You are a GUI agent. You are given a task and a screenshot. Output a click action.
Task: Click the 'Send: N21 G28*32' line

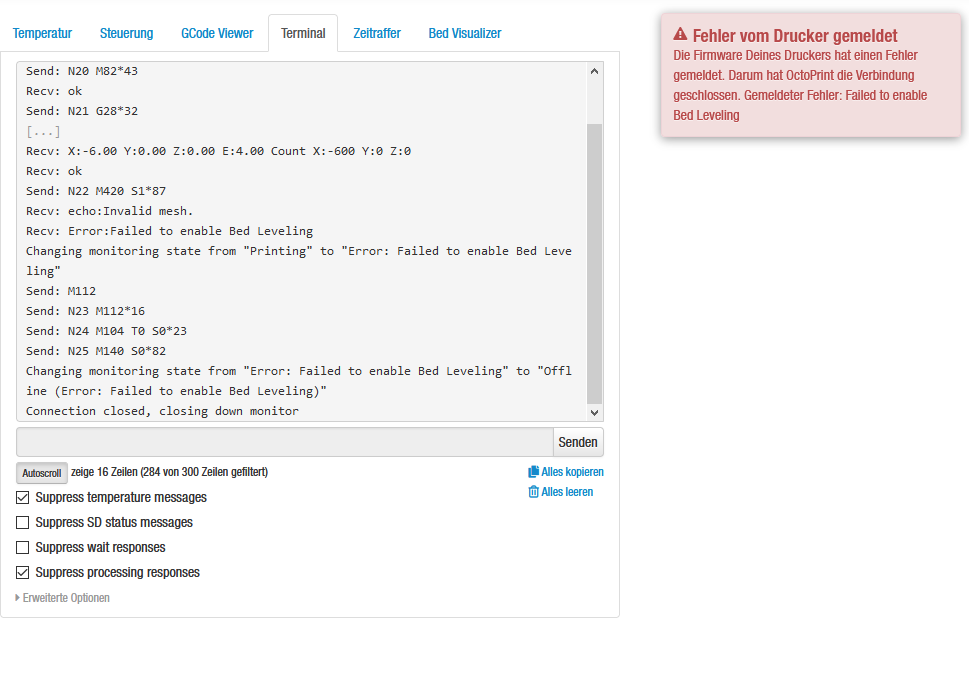(x=82, y=111)
